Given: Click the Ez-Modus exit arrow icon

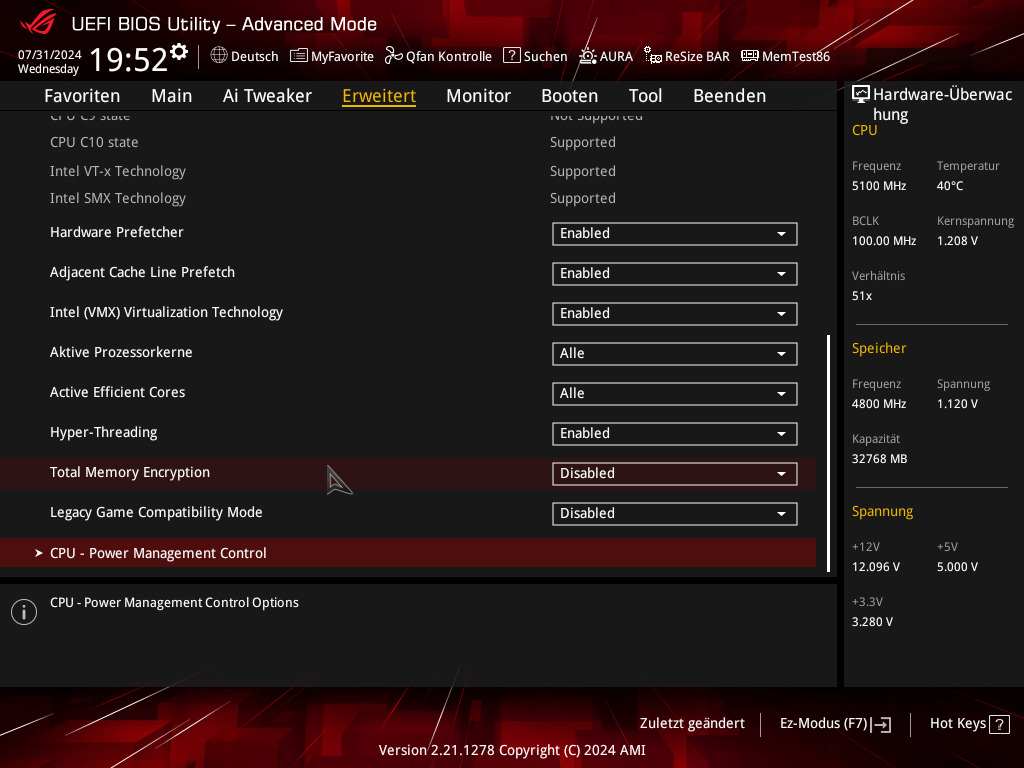Looking at the screenshot, I should [881, 724].
